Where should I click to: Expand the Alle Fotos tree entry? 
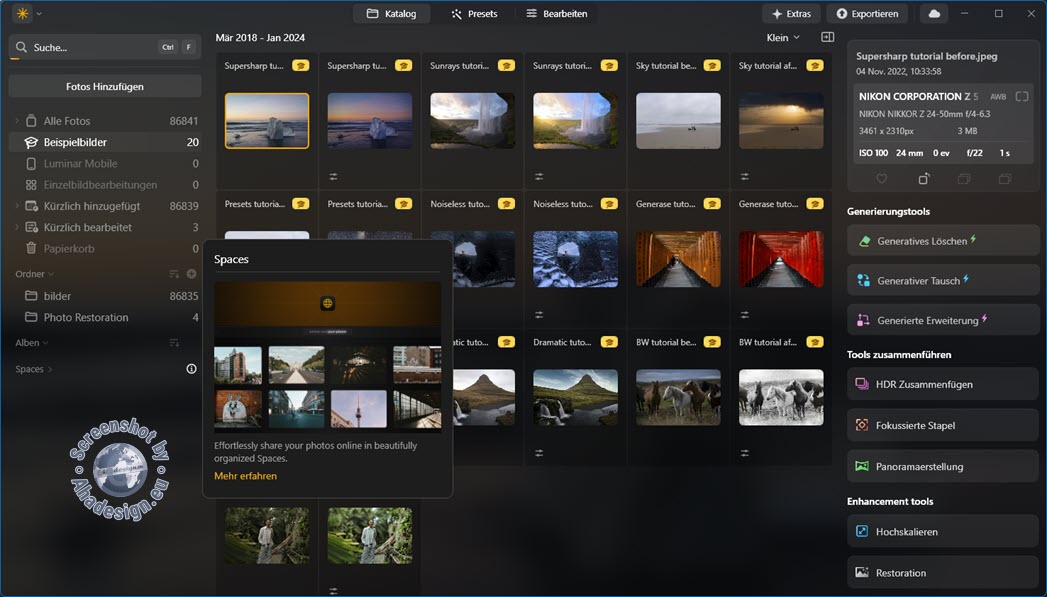[x=16, y=121]
